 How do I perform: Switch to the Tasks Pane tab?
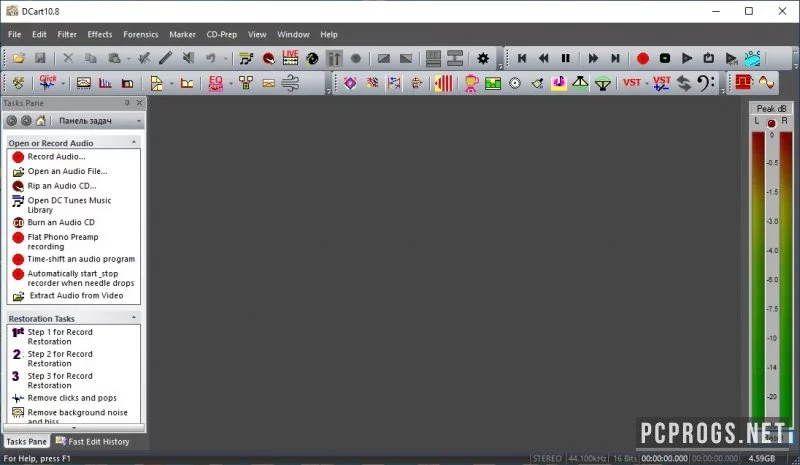coord(26,442)
